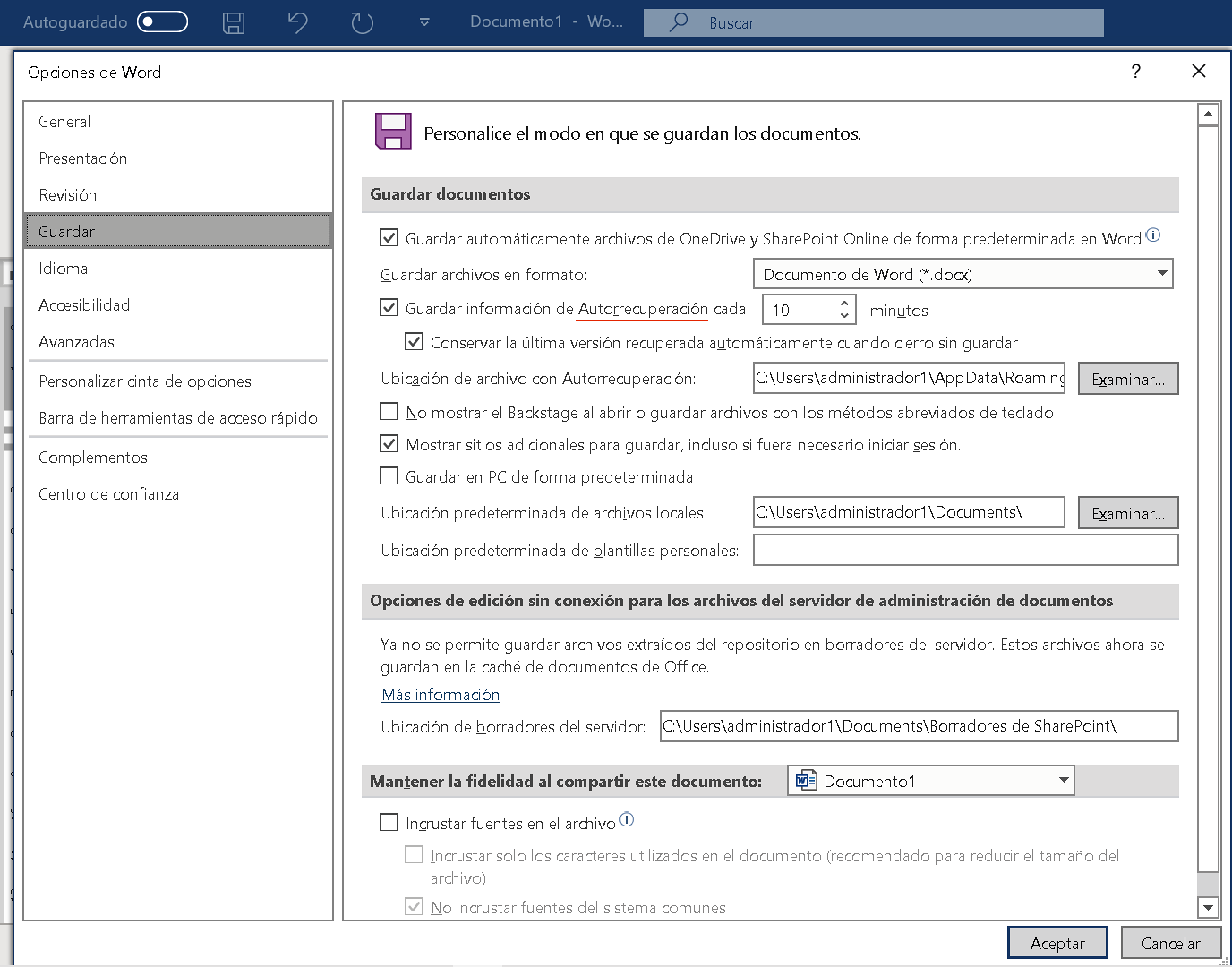The height and width of the screenshot is (967, 1232).
Task: Decrease Autorrecuperación minutes with down arrow
Action: click(x=844, y=316)
